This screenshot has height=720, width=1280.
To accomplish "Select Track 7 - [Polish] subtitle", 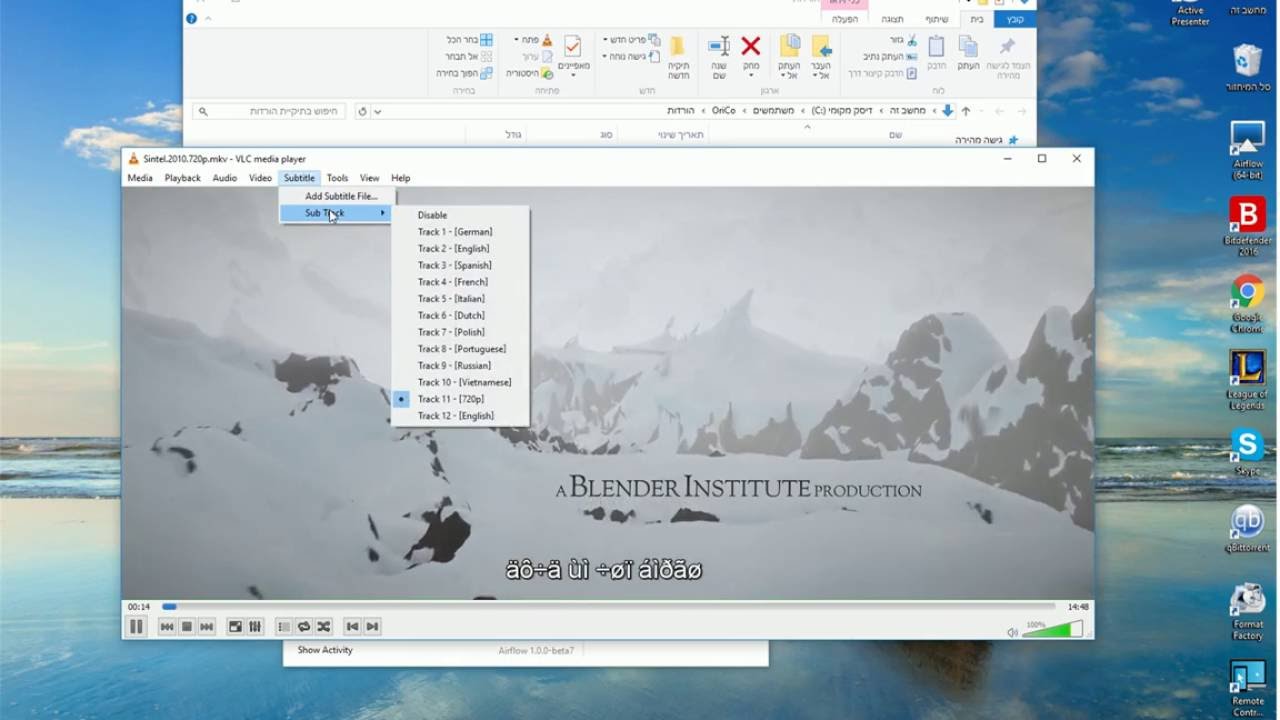I will tap(460, 332).
